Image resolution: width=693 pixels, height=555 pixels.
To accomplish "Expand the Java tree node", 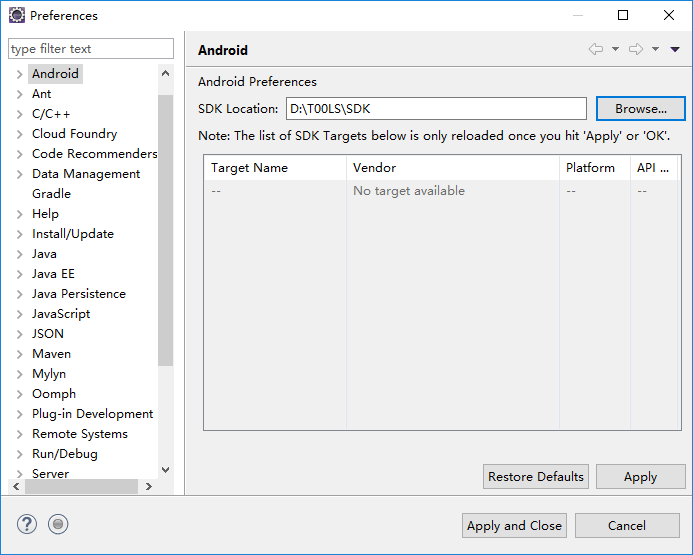I will 19,254.
